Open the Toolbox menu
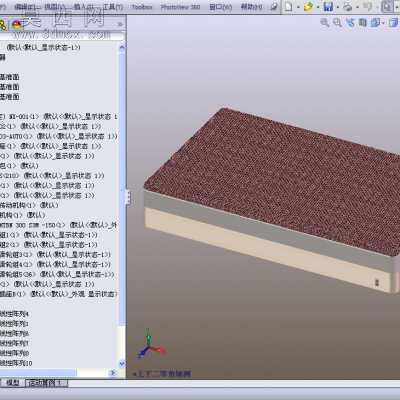 (142, 7)
